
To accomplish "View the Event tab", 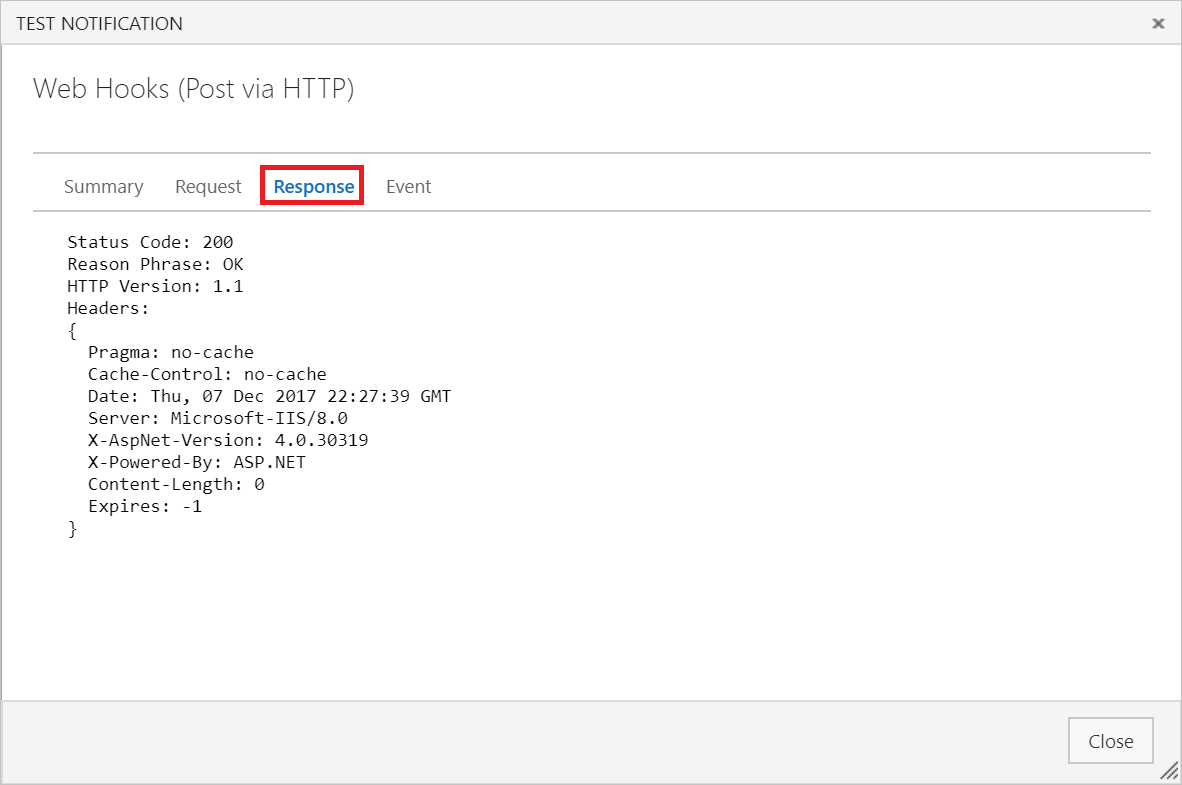I will click(408, 186).
